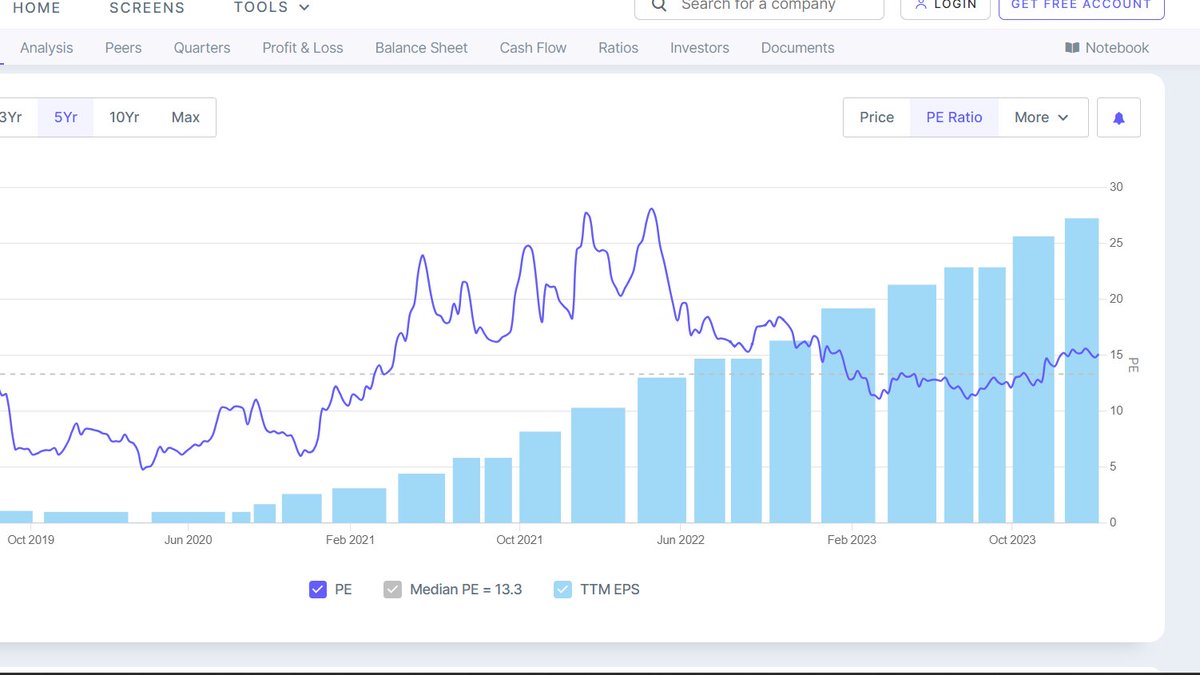Open the More chart options dropdown
Screen dimensions: 1200x675
coord(1042,117)
